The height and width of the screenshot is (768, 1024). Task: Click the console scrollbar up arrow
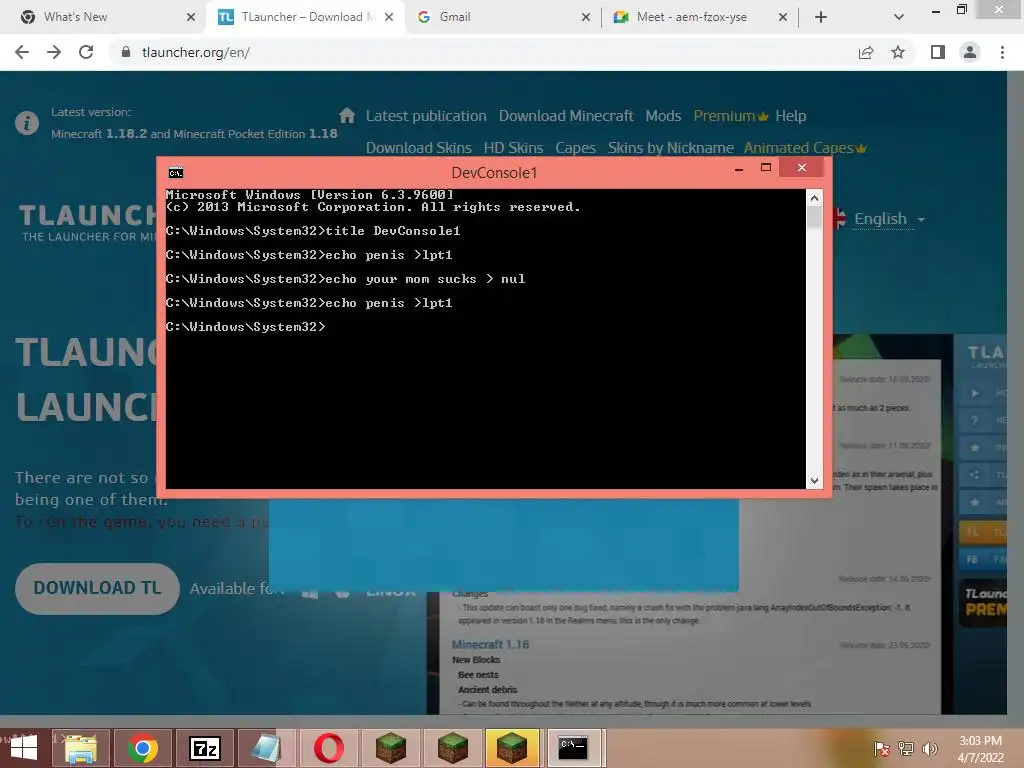814,198
